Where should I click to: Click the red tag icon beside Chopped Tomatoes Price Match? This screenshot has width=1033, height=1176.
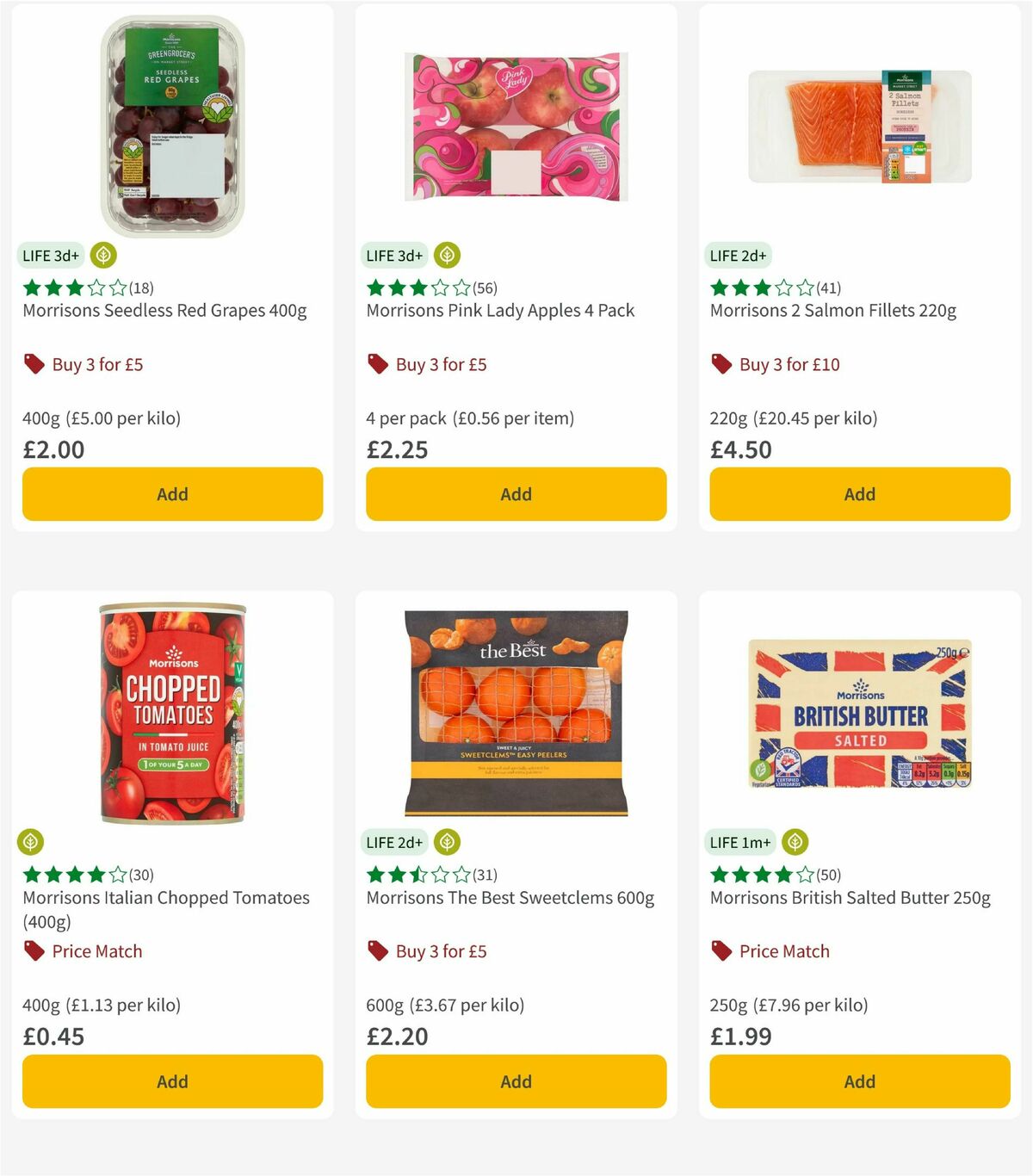point(33,951)
